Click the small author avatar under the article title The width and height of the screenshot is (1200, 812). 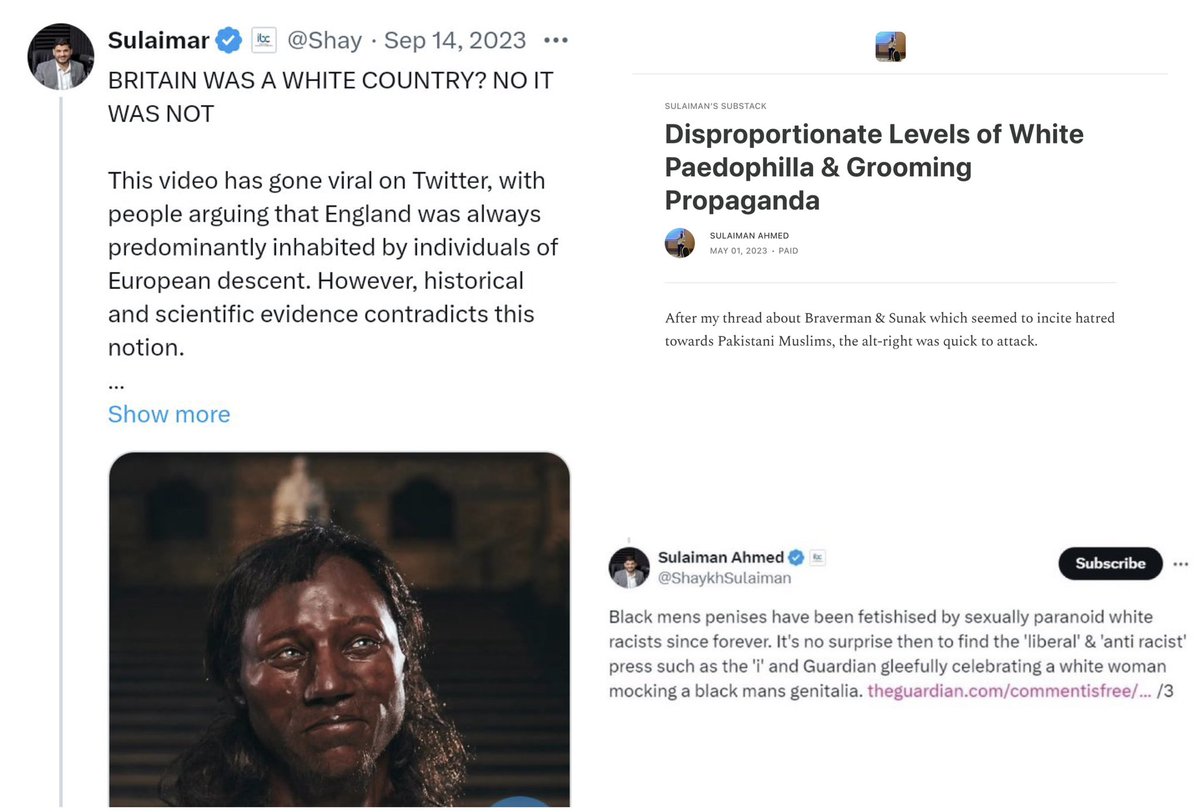[x=680, y=243]
